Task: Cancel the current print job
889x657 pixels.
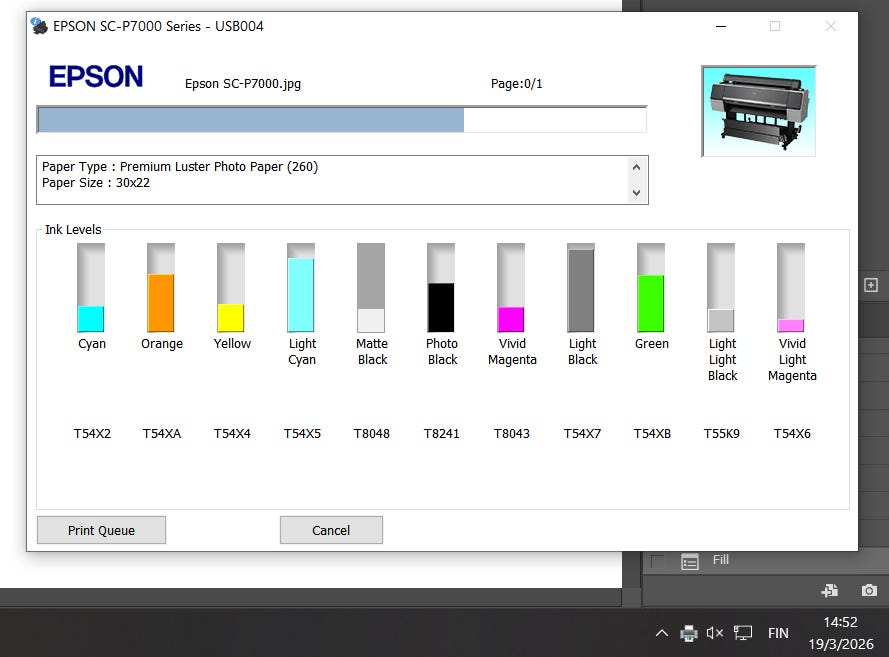Action: 331,530
